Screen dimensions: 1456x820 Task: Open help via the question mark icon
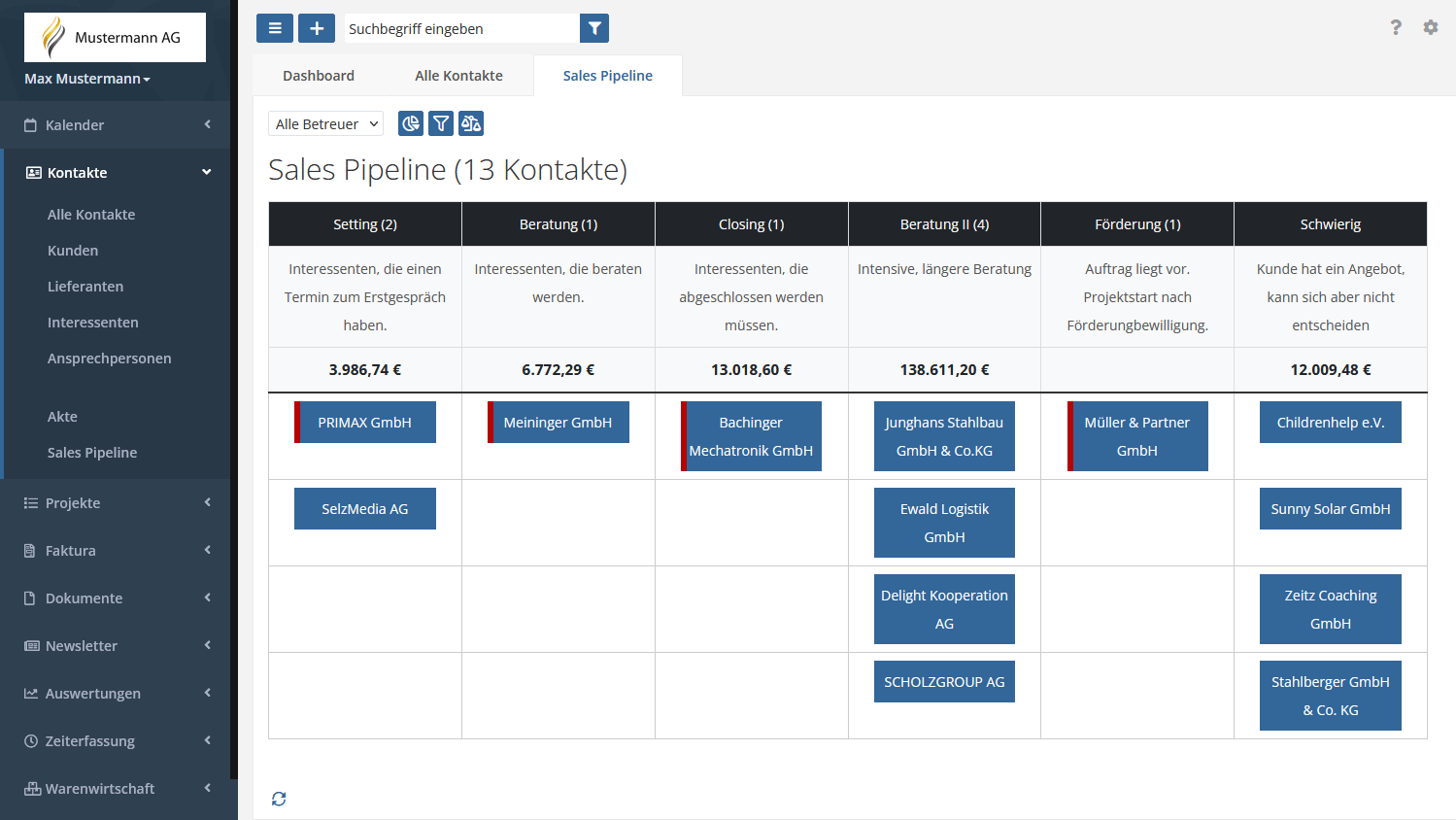point(1396,27)
